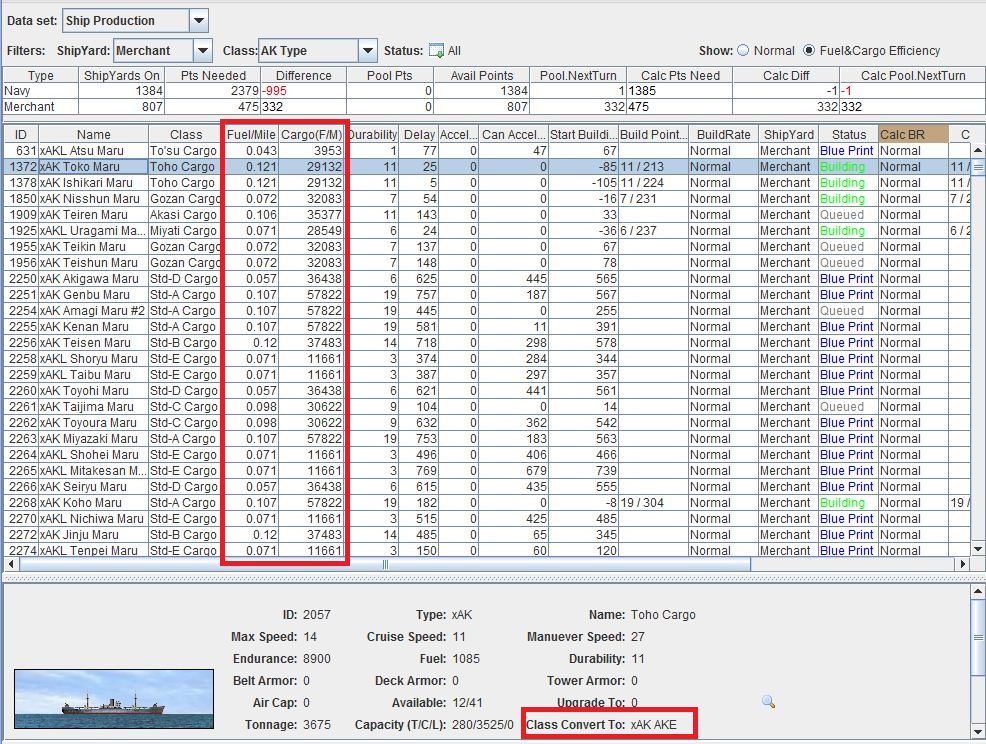Select the Fuel&Cargo Efficiency radio button
The height and width of the screenshot is (744, 986).
[x=809, y=50]
